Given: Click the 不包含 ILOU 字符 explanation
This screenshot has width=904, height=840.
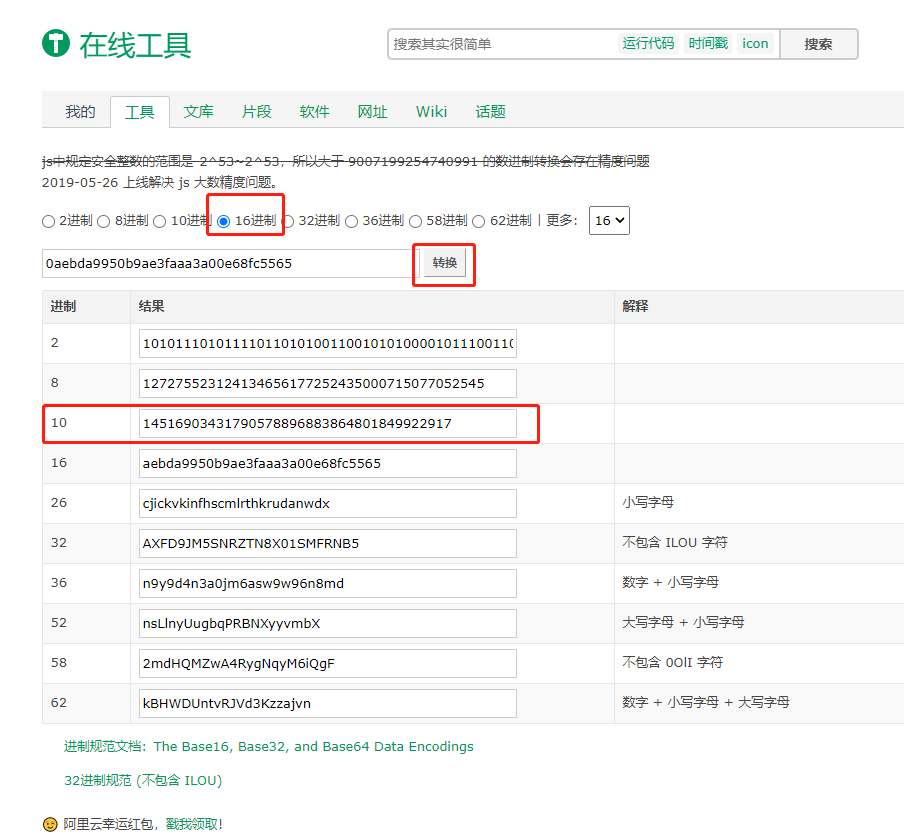Looking at the screenshot, I should 675,543.
